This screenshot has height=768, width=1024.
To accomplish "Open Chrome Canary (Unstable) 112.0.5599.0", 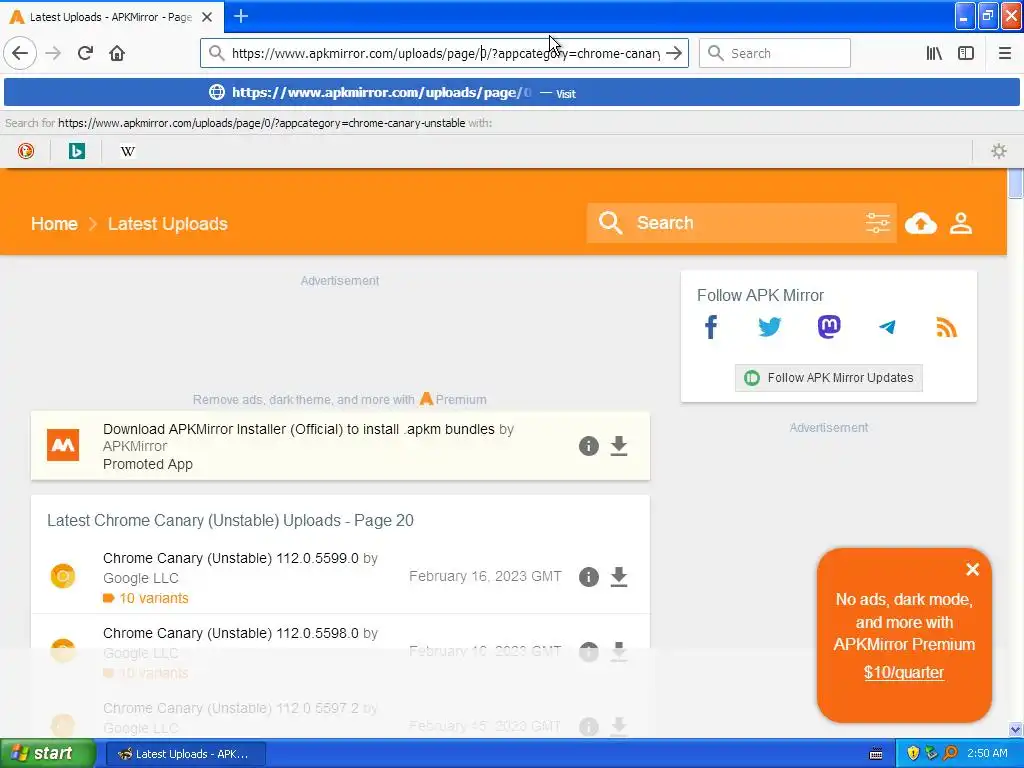I will click(231, 558).
